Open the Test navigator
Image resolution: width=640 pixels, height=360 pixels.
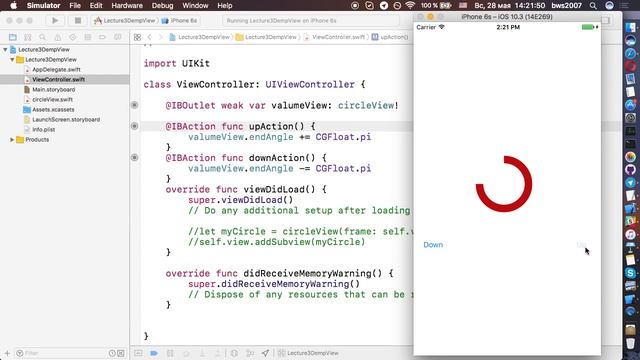pos(73,37)
